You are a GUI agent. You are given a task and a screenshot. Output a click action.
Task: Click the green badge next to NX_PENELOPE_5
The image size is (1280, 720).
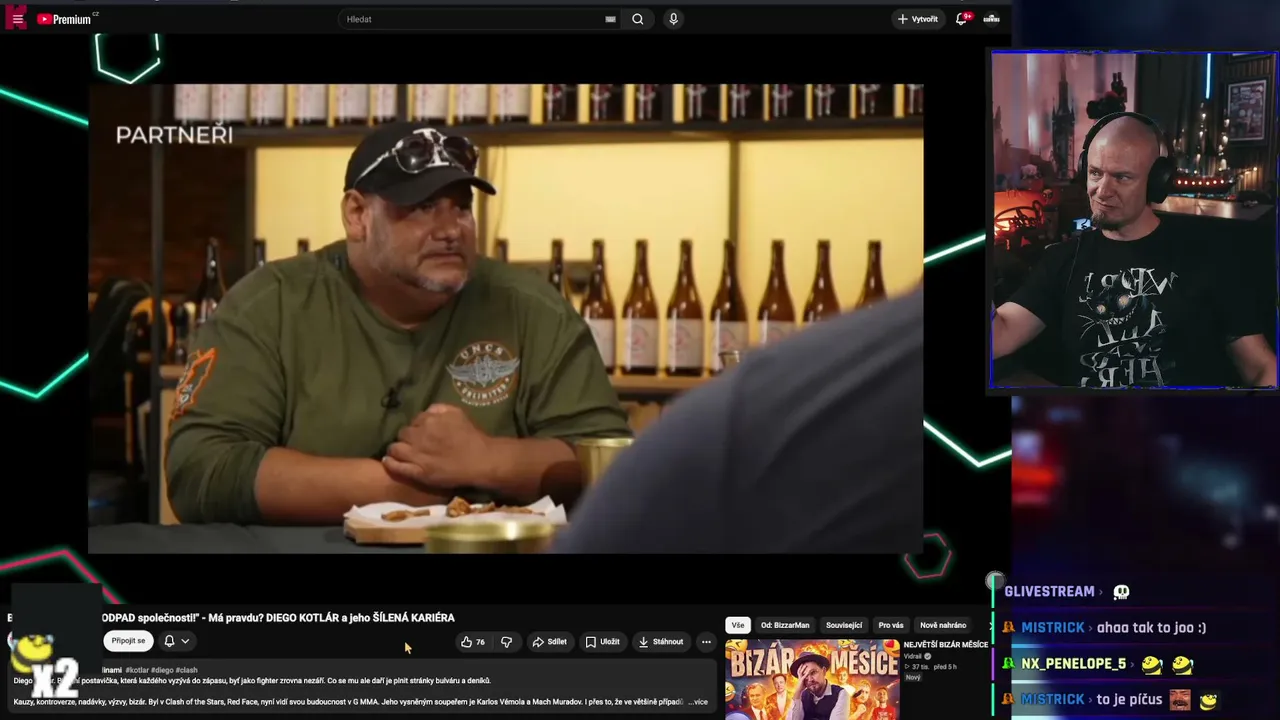[x=1009, y=663]
